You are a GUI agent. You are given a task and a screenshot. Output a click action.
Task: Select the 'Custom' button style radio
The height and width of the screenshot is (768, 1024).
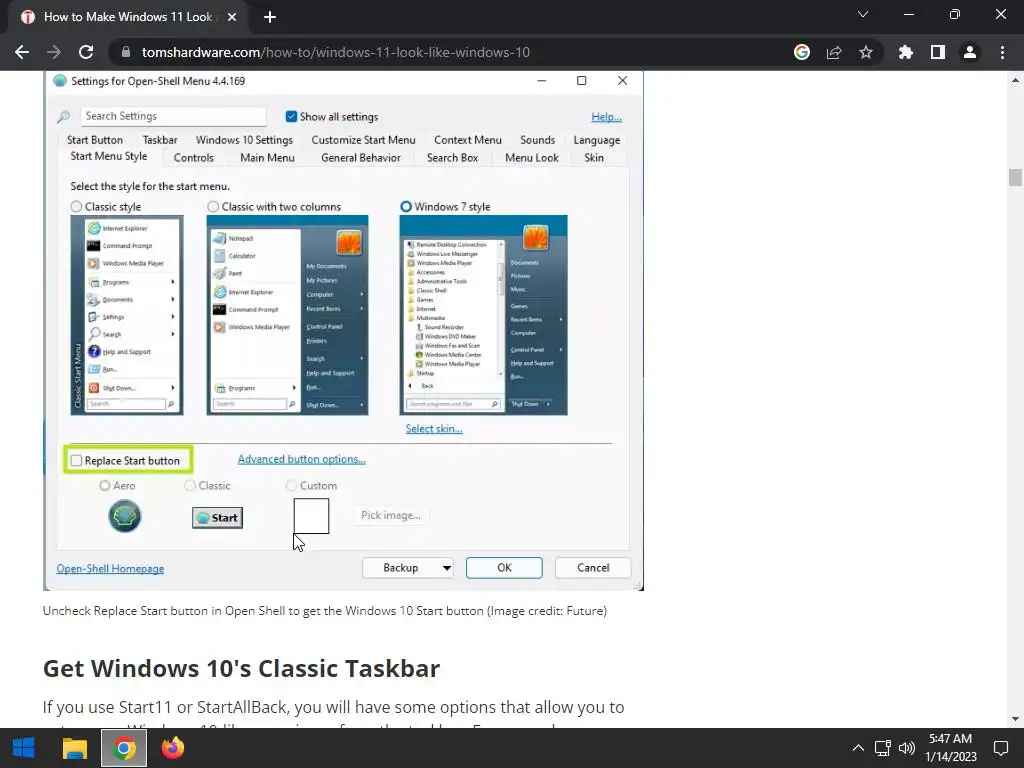coord(291,485)
